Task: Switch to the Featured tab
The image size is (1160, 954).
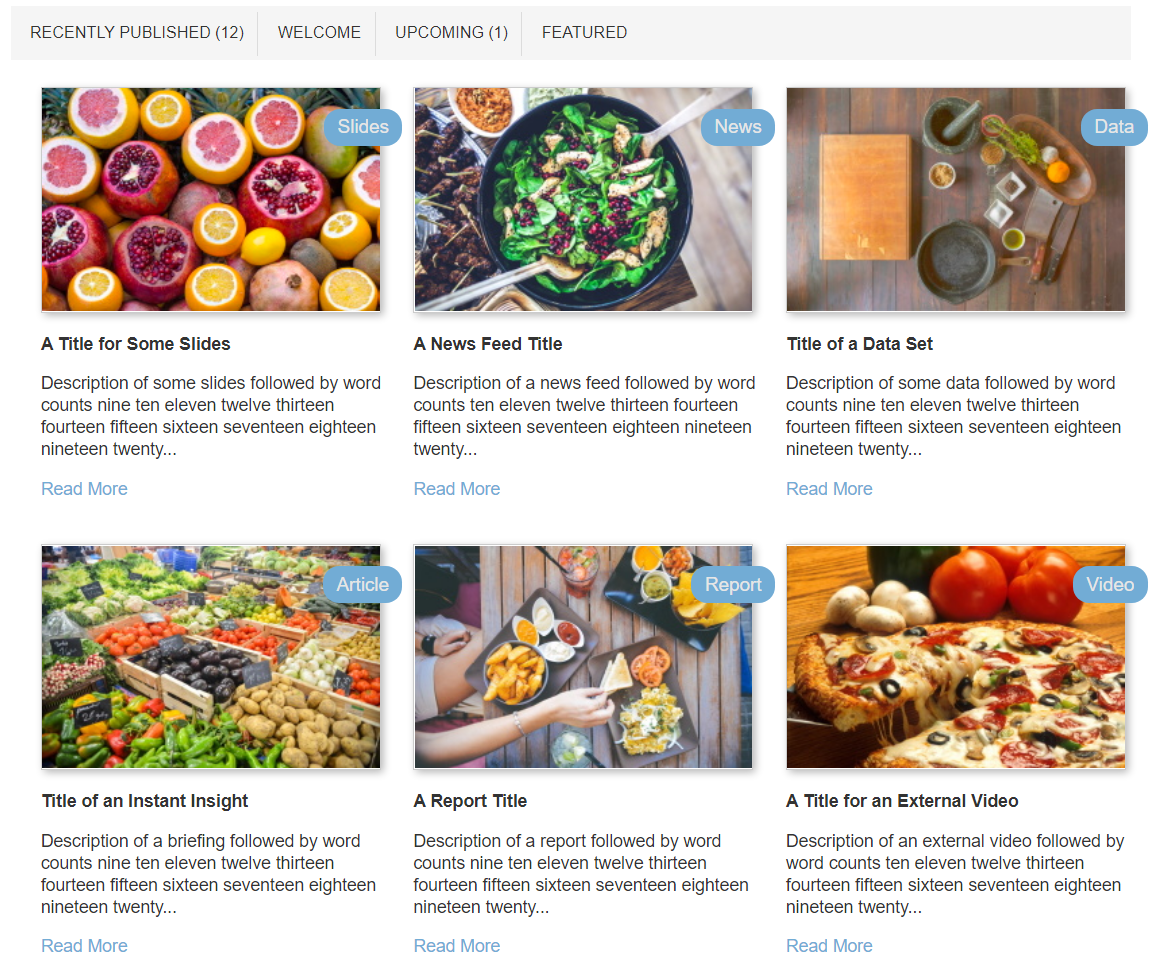Action: coord(584,33)
